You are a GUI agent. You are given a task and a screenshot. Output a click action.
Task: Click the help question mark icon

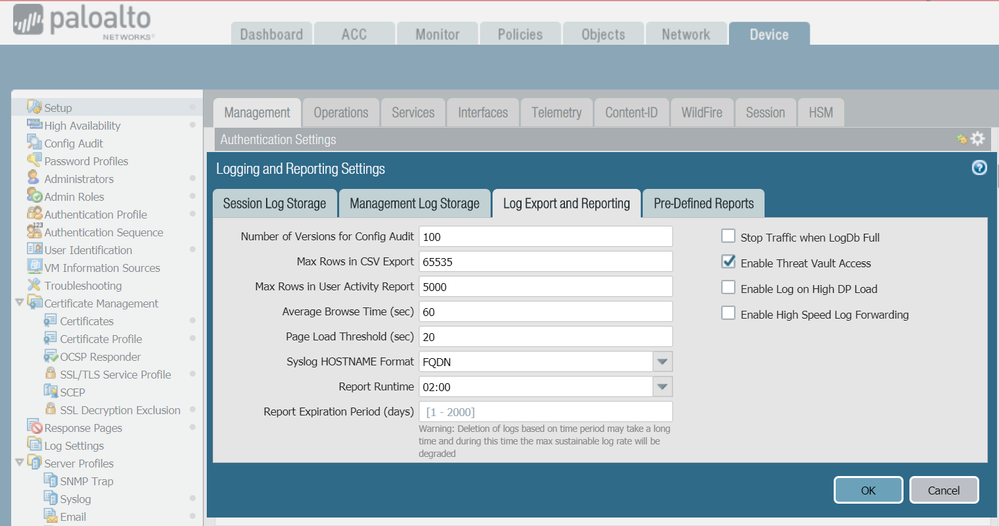pos(979,168)
